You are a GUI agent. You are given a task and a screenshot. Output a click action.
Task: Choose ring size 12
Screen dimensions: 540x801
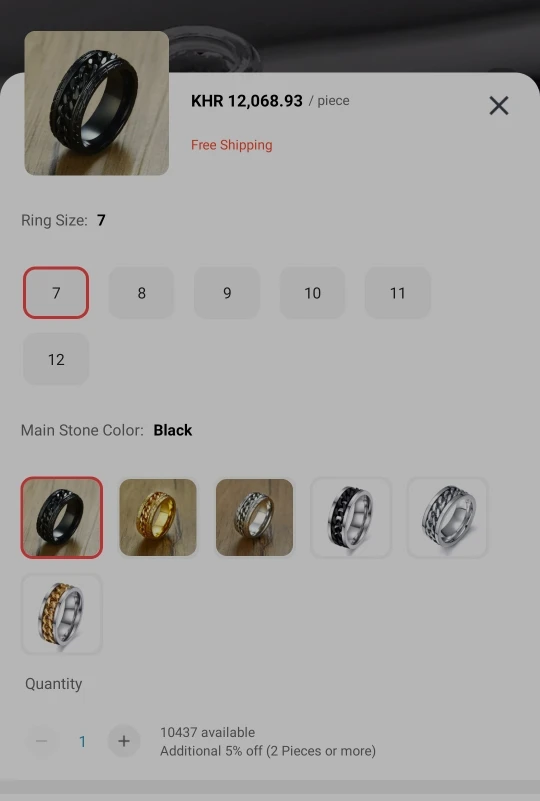click(56, 359)
